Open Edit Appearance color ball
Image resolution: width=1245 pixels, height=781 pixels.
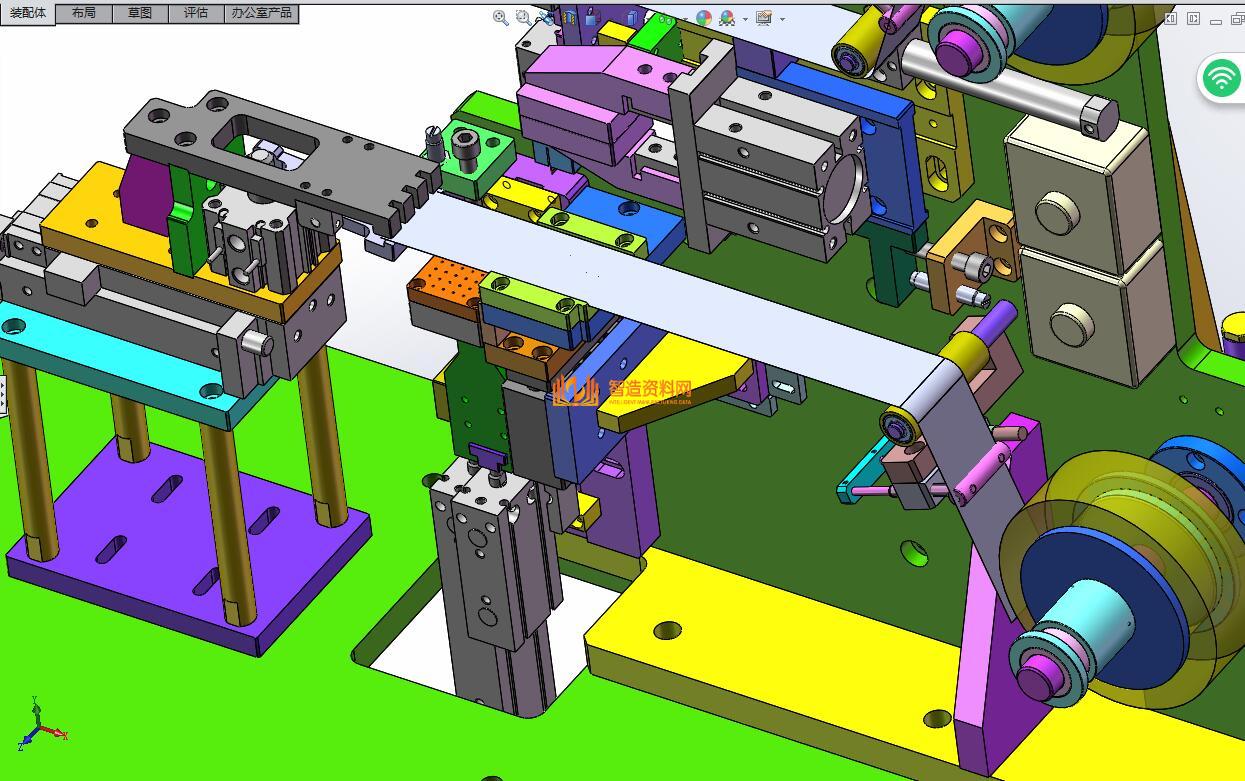click(x=704, y=18)
